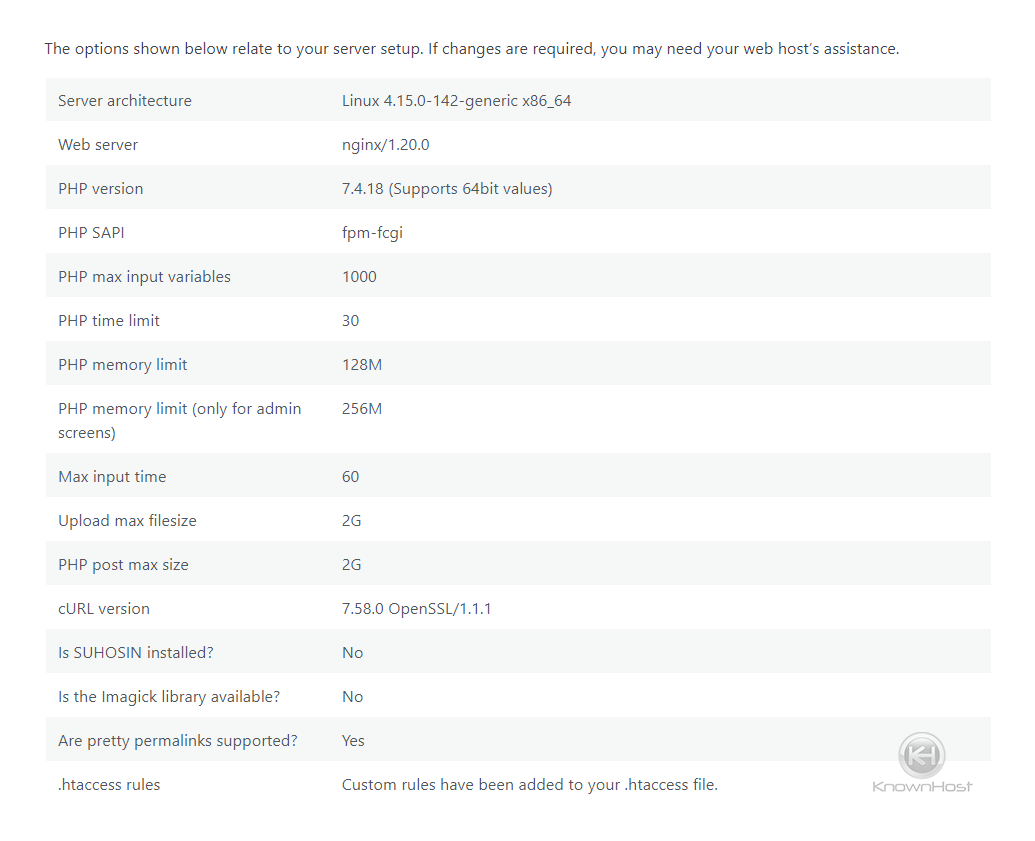Click the custom .htaccess rules message
Screen dimensions: 1035x841
[530, 785]
